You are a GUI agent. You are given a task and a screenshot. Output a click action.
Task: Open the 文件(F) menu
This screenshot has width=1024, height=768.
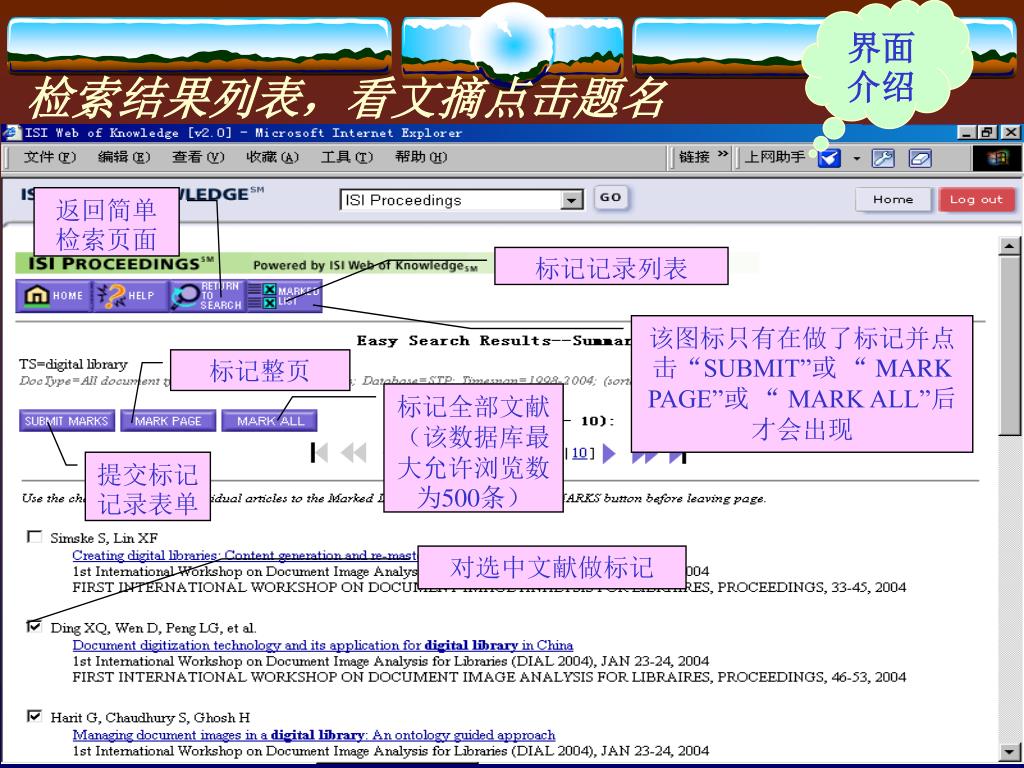(x=50, y=157)
